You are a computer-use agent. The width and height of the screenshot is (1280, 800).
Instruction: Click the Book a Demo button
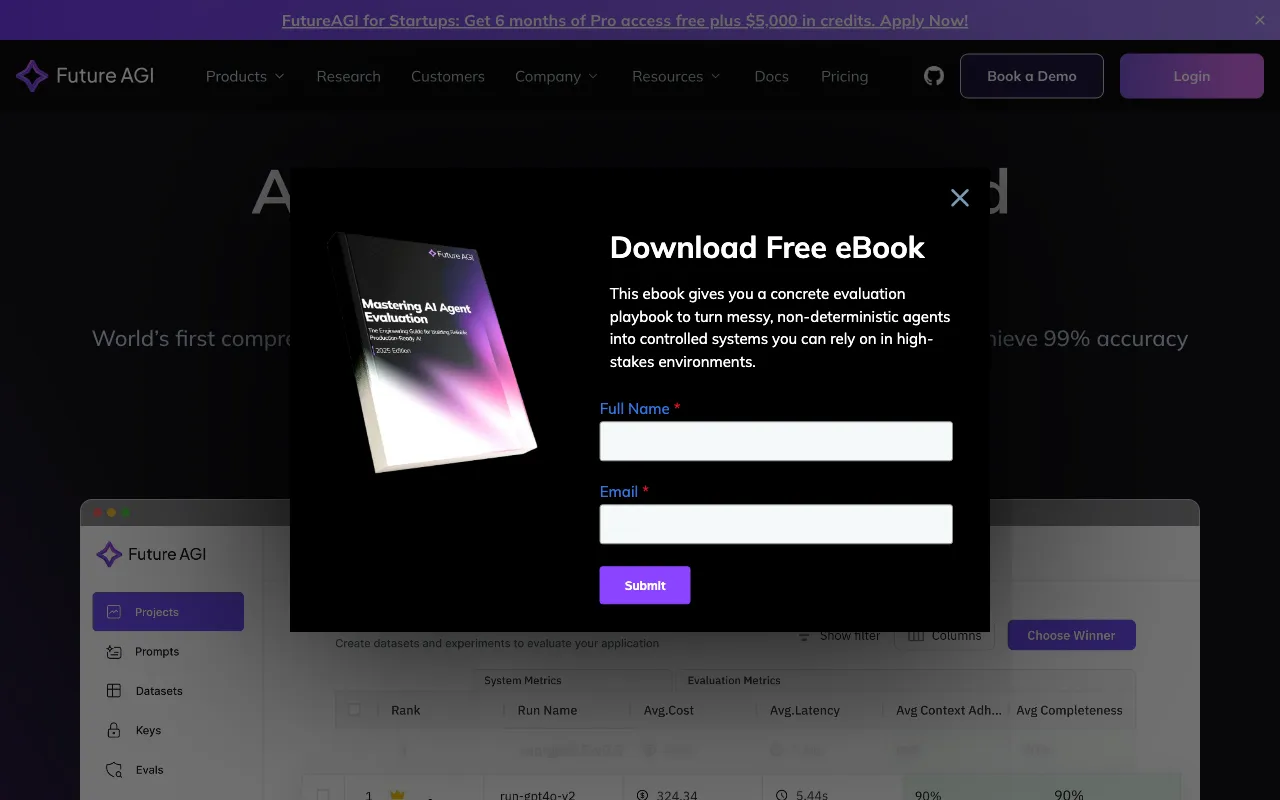(x=1032, y=76)
